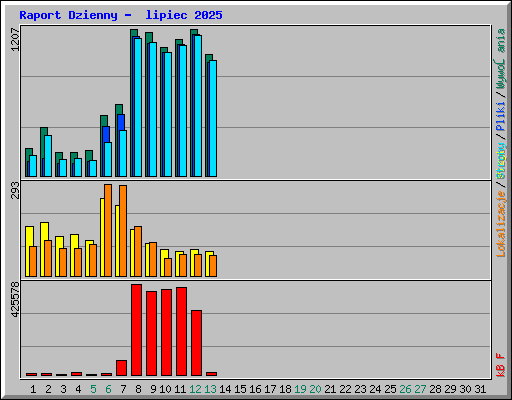
Task: Select the red KB bar for day 8
Action: pos(136,330)
